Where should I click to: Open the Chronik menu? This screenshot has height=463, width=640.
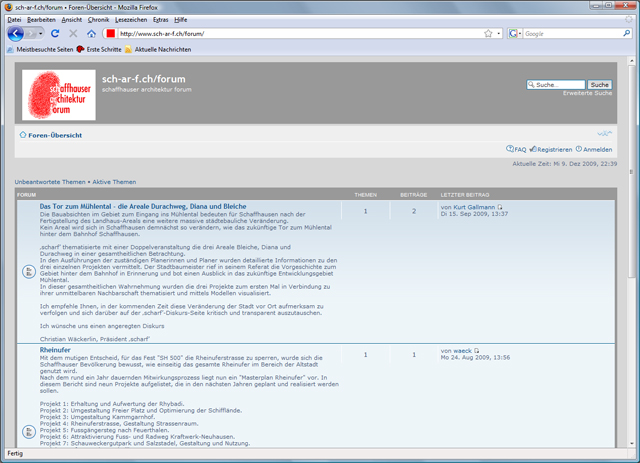(x=99, y=19)
